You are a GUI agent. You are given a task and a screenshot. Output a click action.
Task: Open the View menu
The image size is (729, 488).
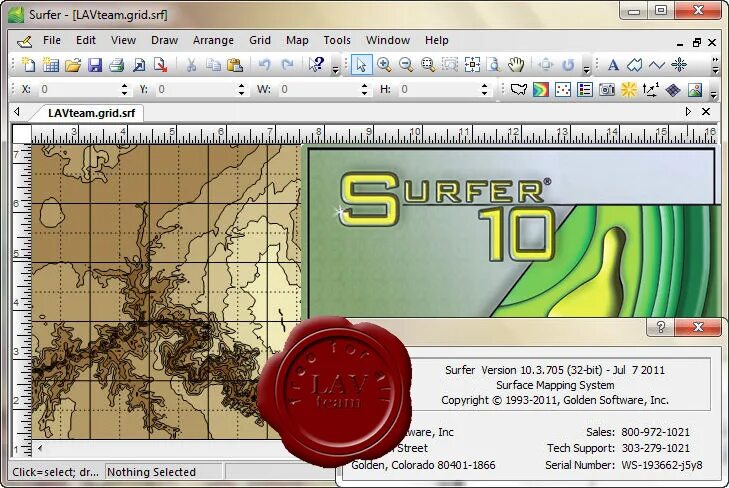coord(123,40)
